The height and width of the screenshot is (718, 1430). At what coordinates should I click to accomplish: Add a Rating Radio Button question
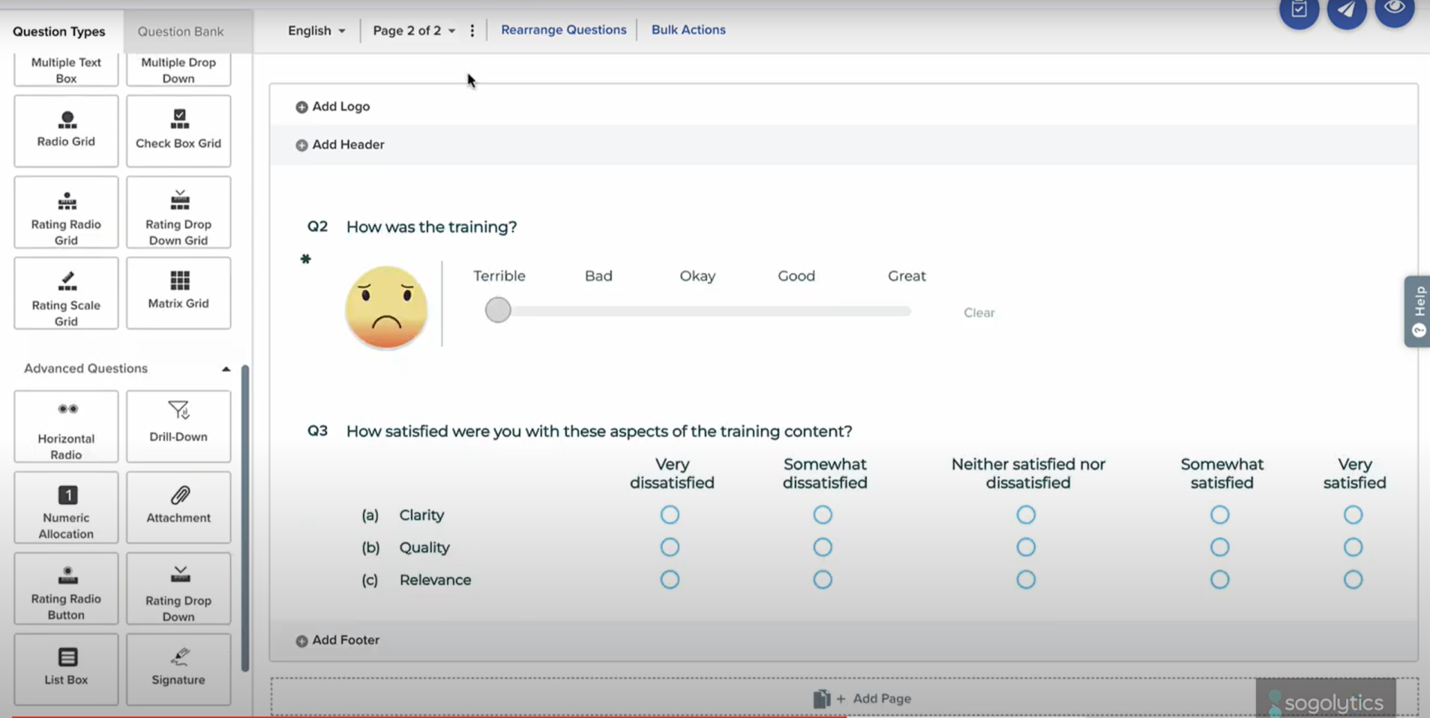tap(66, 589)
